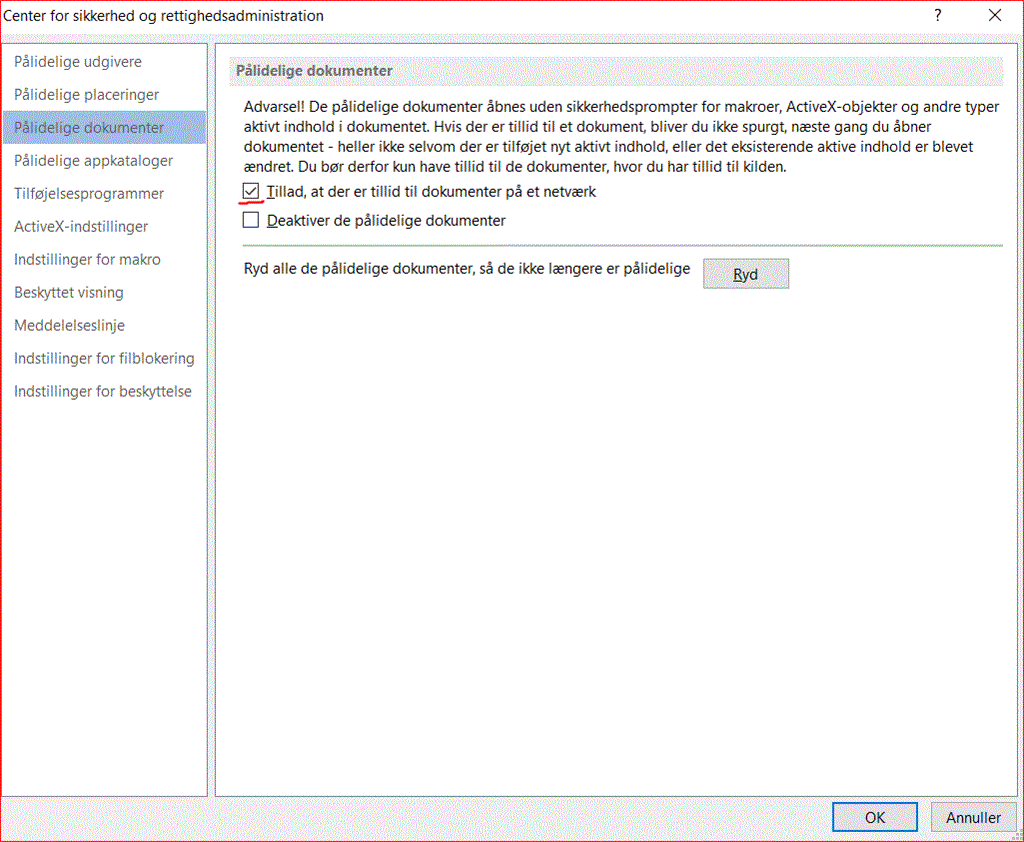Show ActiveX-indstillinger page
Viewport: 1024px width, 842px height.
tap(104, 227)
